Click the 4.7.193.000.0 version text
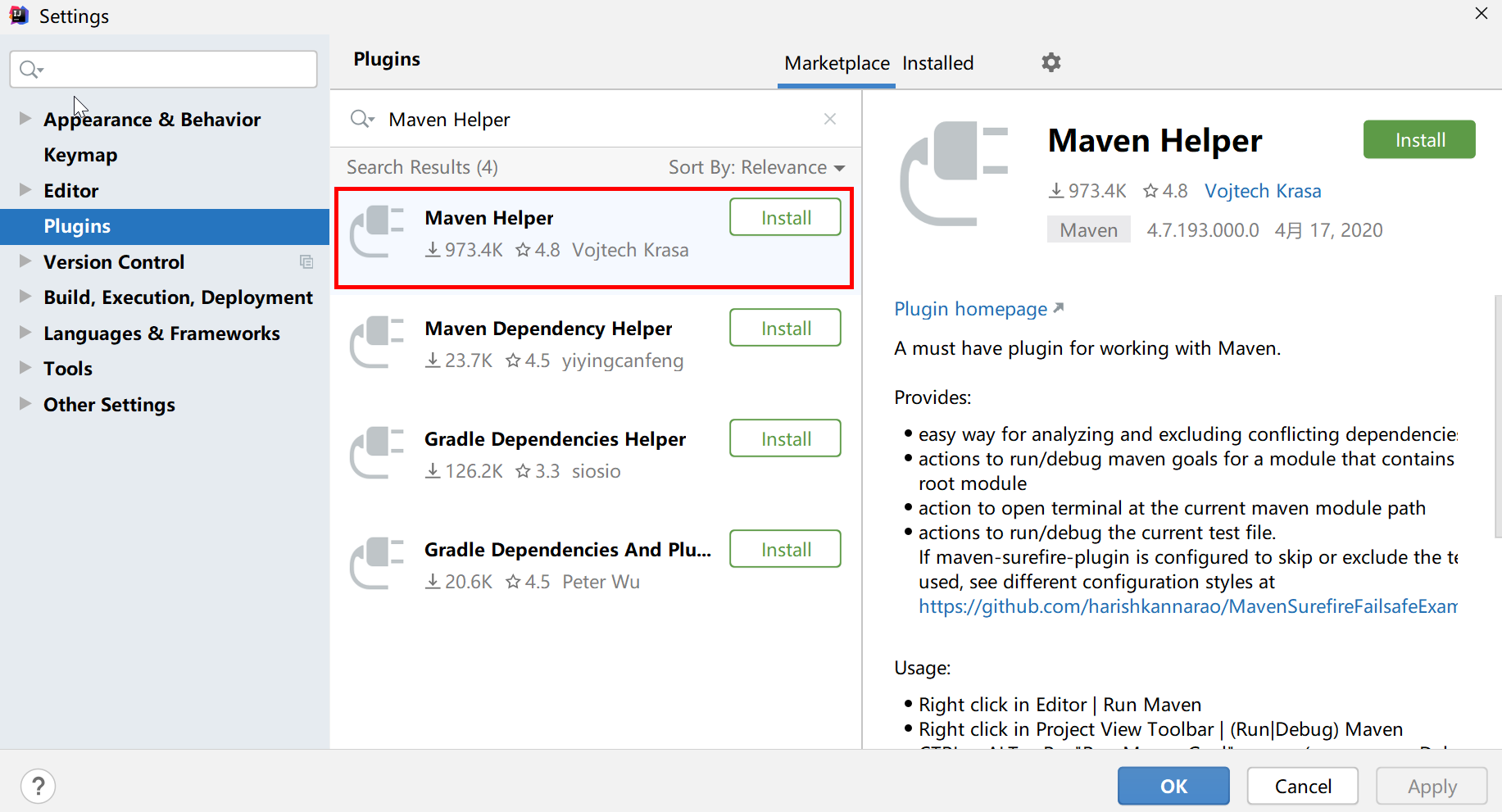This screenshot has height=812, width=1502. tap(1202, 230)
